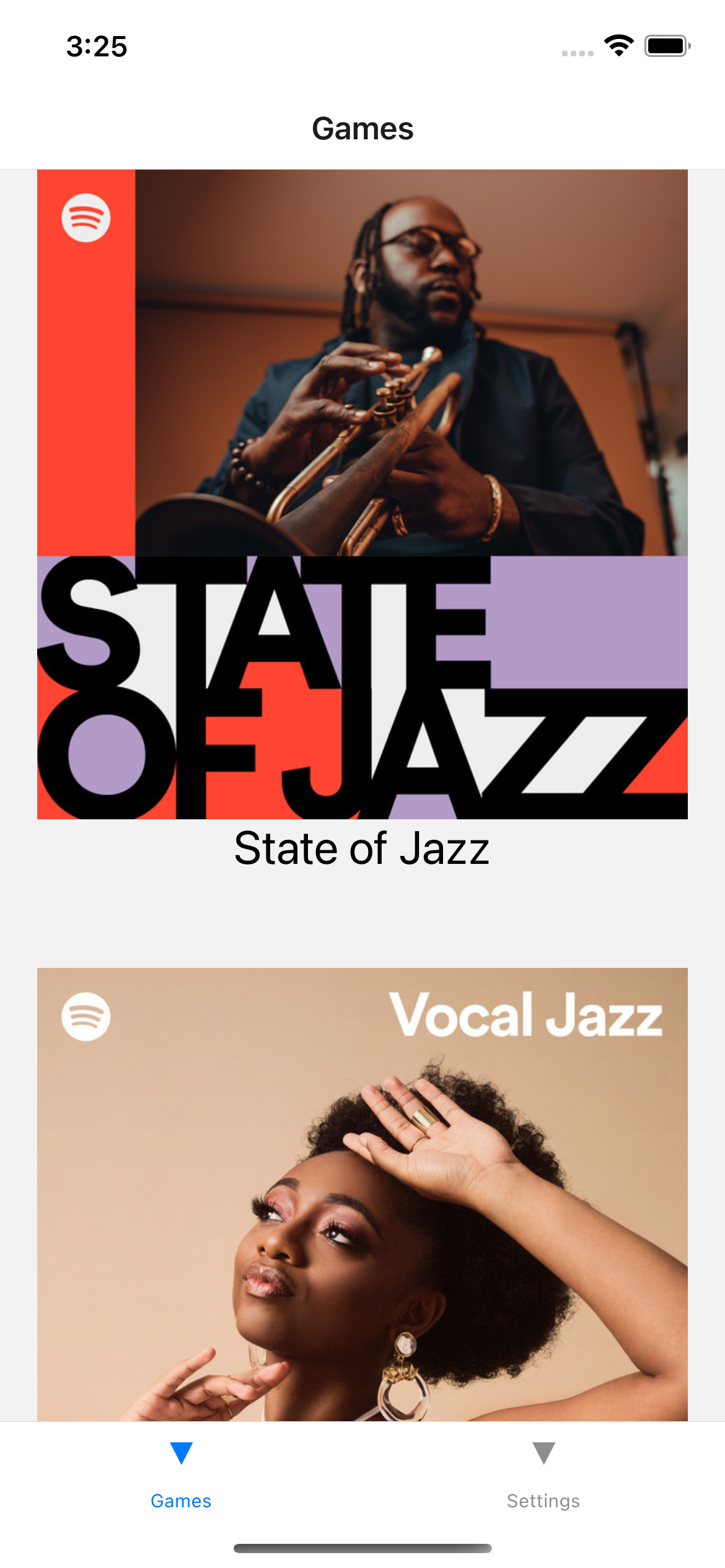Open the State of Jazz playlist artwork
The width and height of the screenshot is (725, 1568).
click(x=362, y=494)
